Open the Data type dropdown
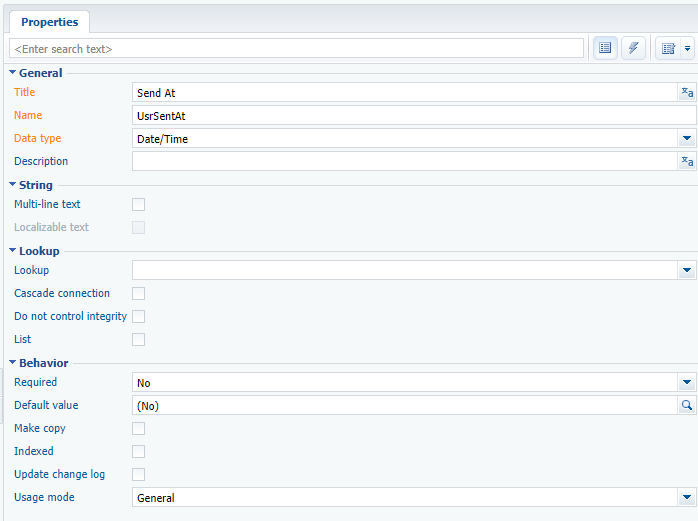 point(687,138)
